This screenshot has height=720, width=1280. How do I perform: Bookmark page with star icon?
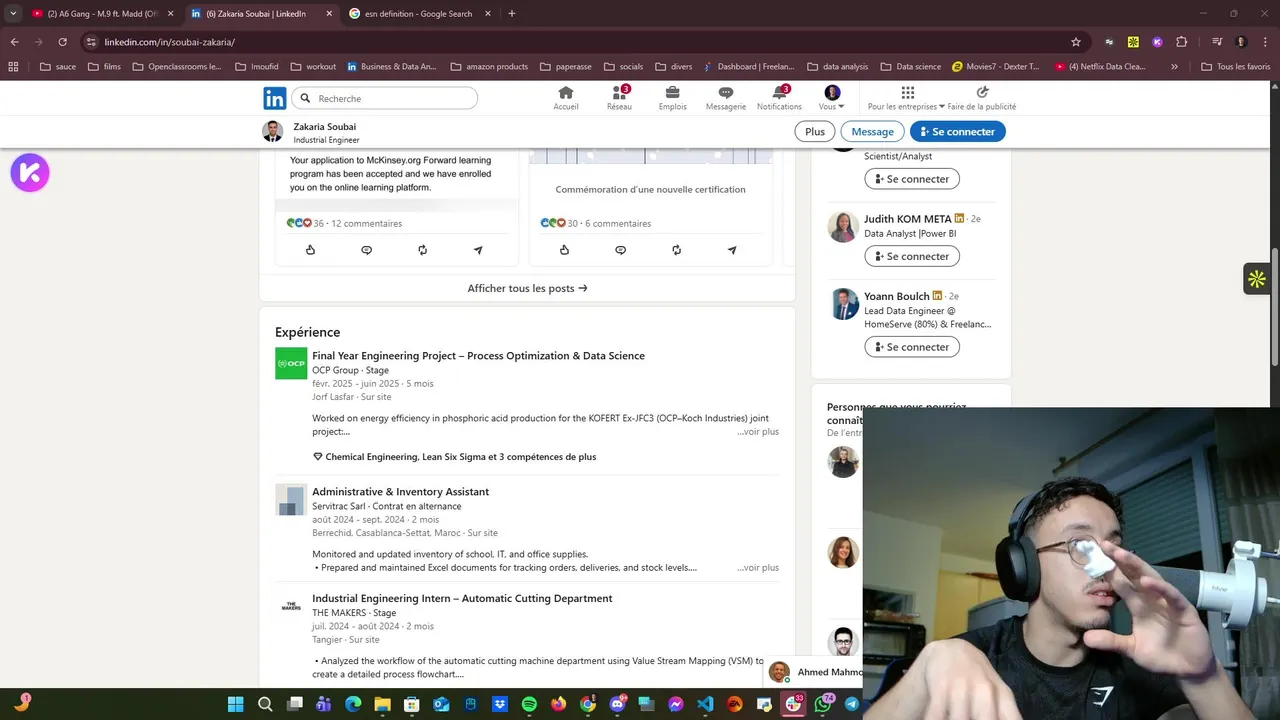(1076, 42)
